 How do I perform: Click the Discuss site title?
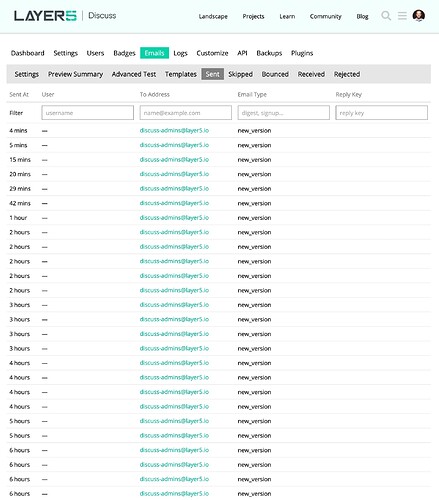coord(102,16)
